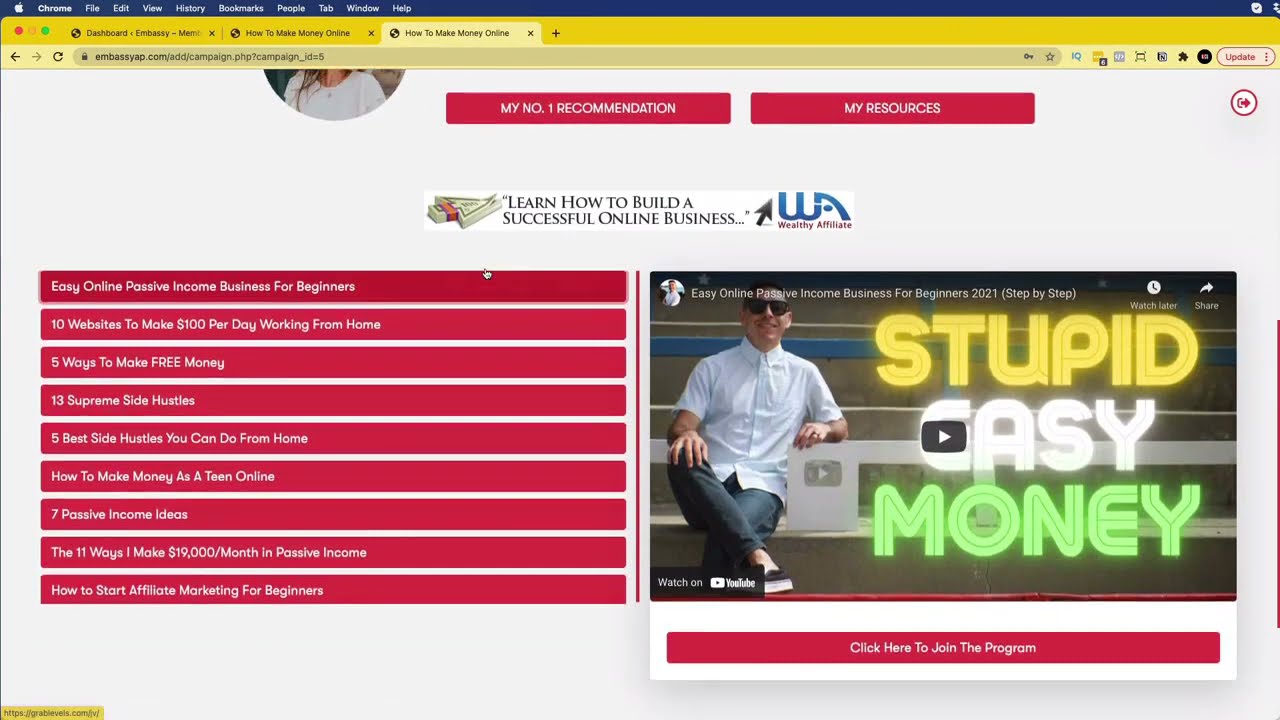Select How To Make Money As A Teen Online
The width and height of the screenshot is (1280, 720).
click(x=333, y=476)
